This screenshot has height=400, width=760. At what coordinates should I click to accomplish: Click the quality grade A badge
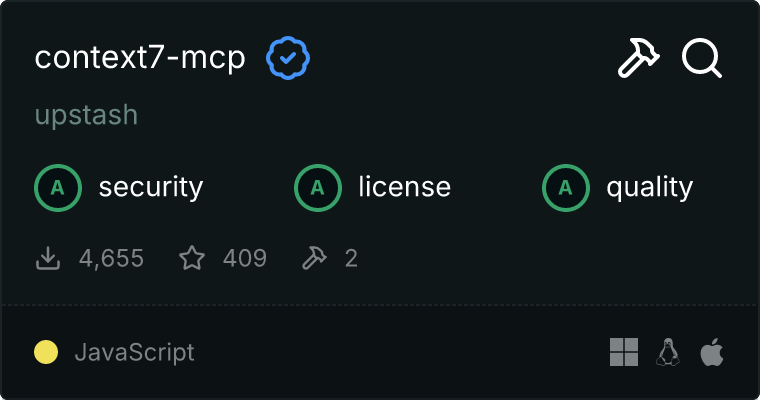click(565, 188)
